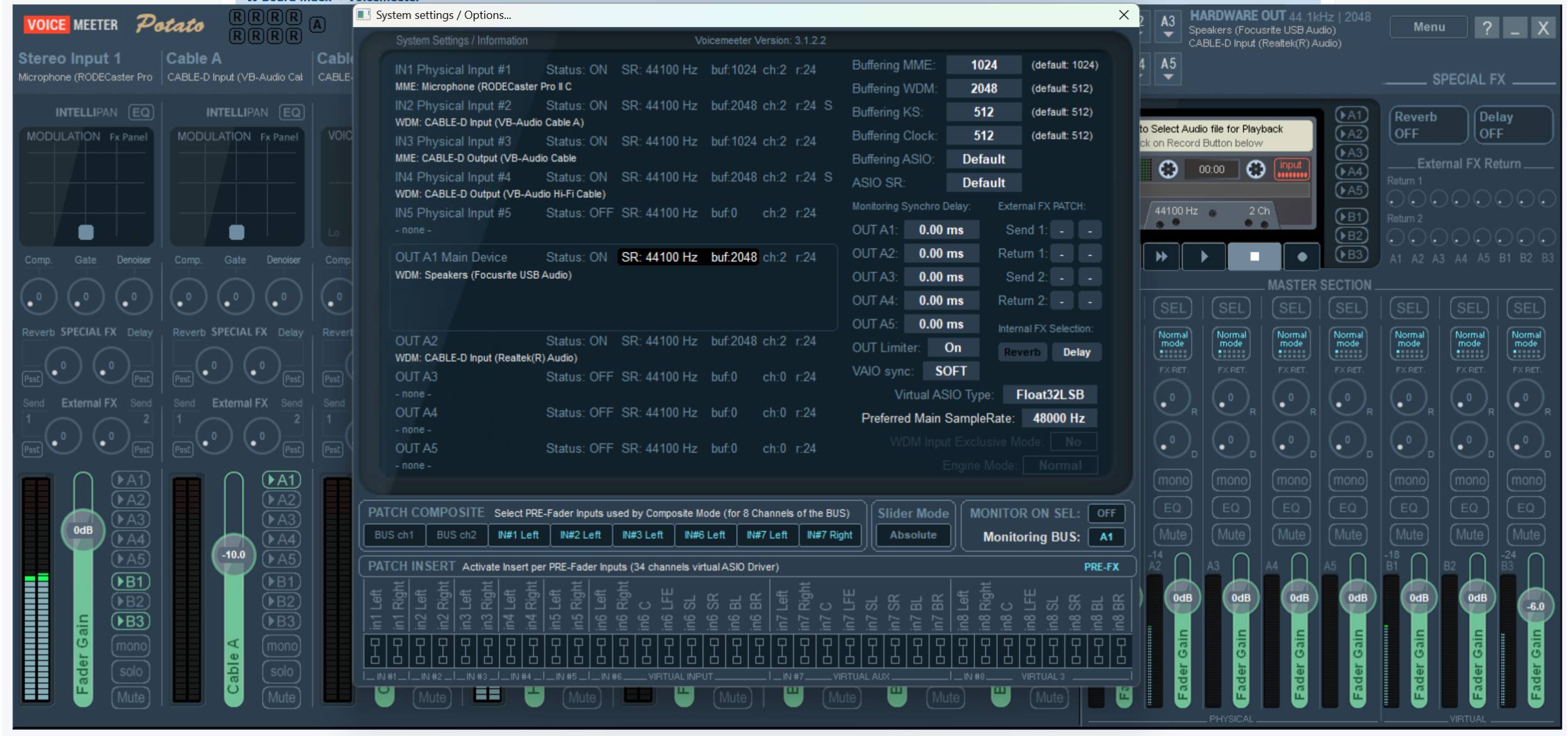The width and height of the screenshot is (1568, 736).
Task: Turn on the Monitor on SEL switch
Action: (1106, 513)
